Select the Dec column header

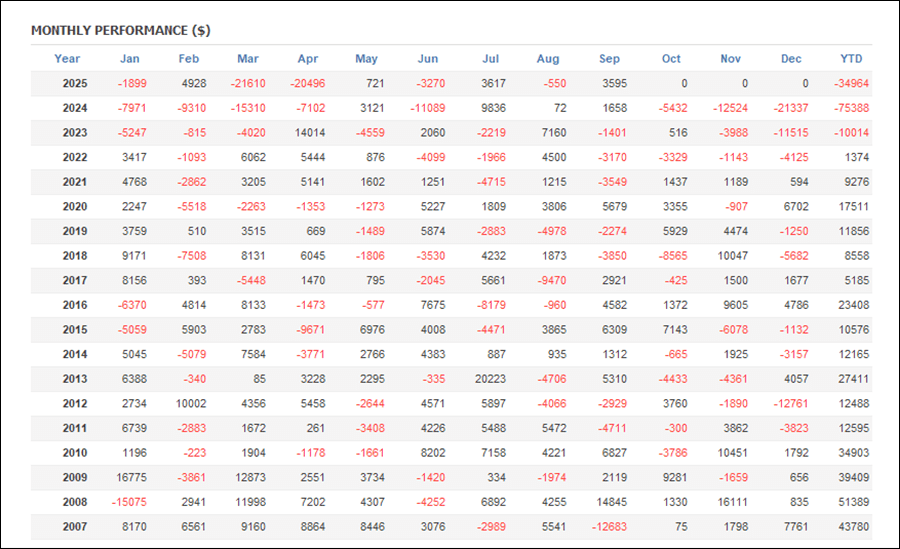791,59
